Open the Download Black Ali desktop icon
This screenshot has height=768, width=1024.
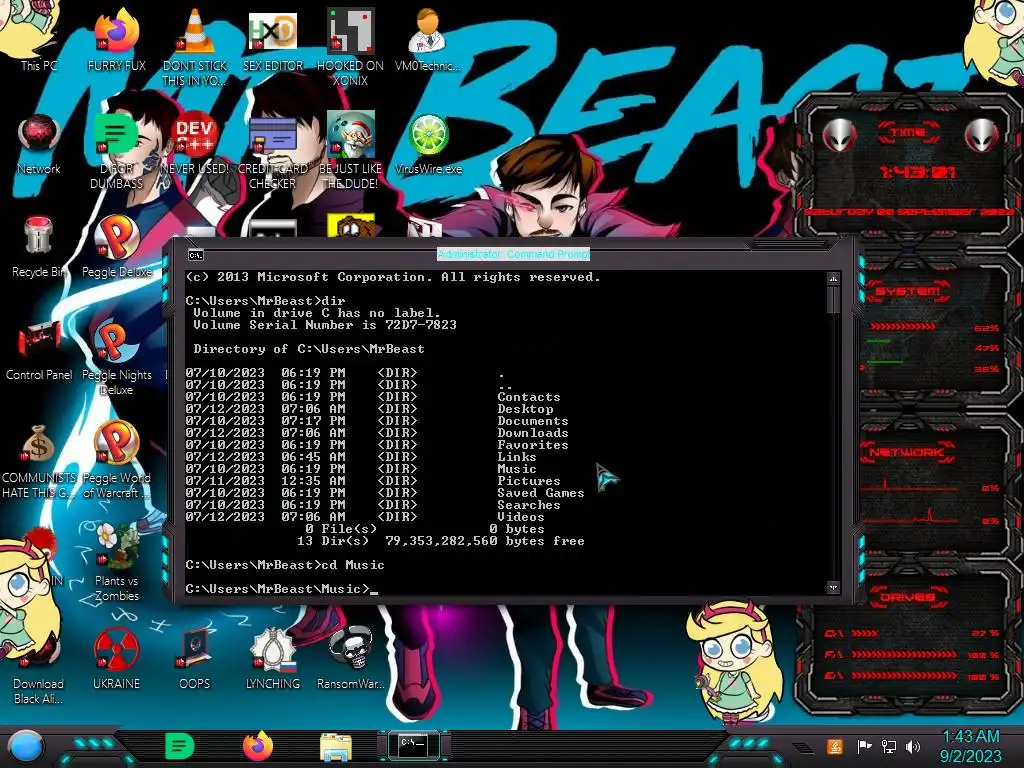pos(39,666)
